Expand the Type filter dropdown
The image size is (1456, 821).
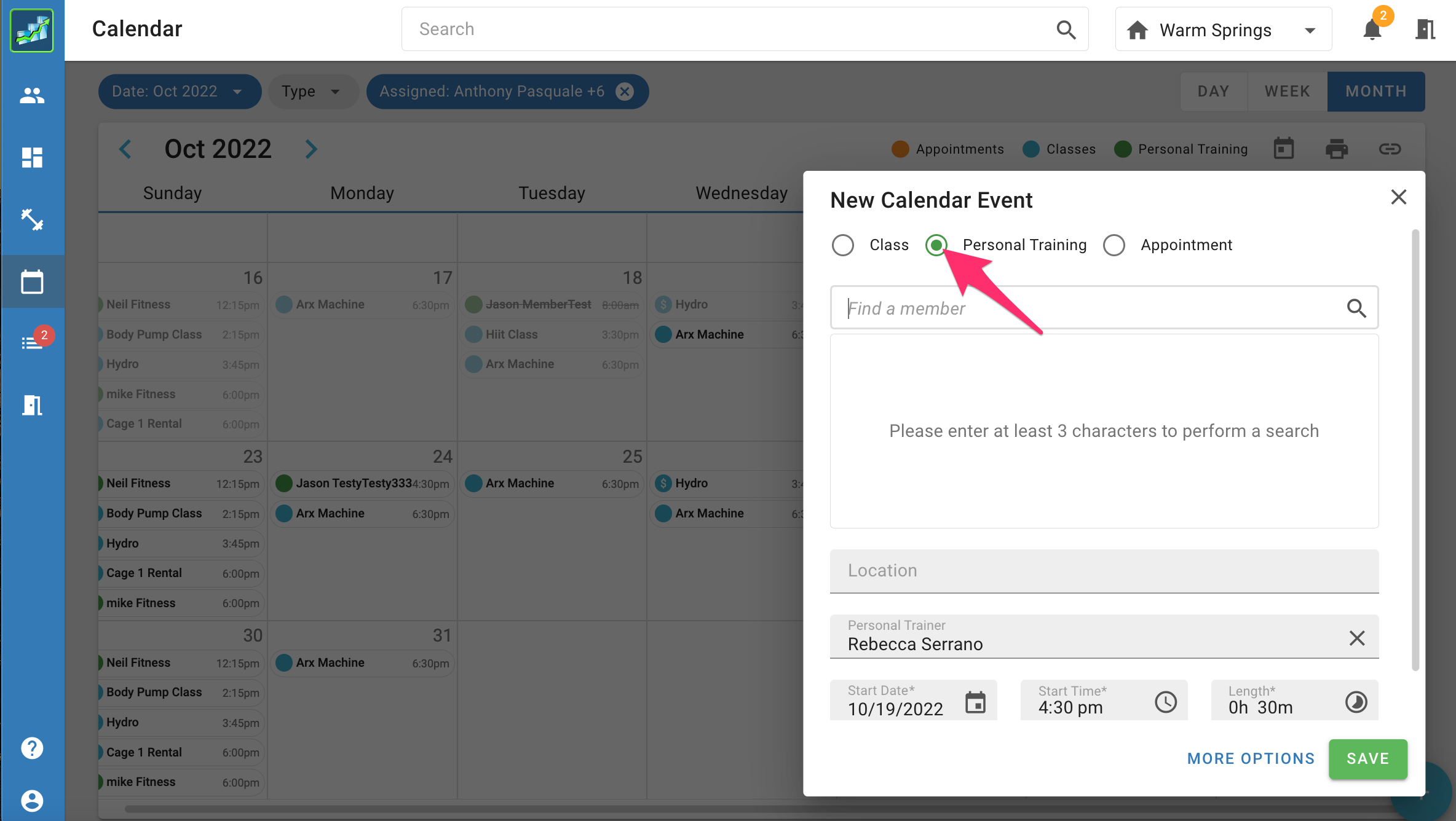click(313, 91)
